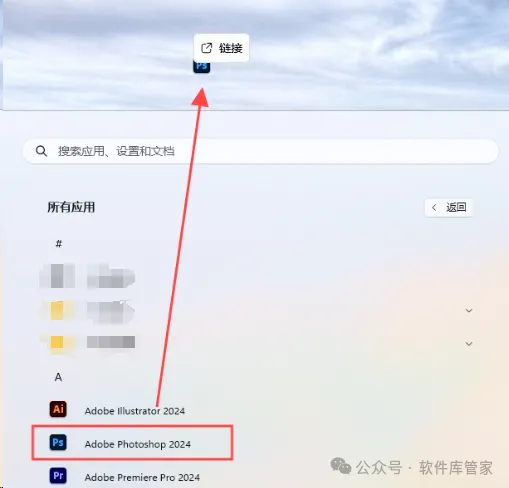Click the blurred gray app icon under #
The image size is (509, 488).
(57, 276)
